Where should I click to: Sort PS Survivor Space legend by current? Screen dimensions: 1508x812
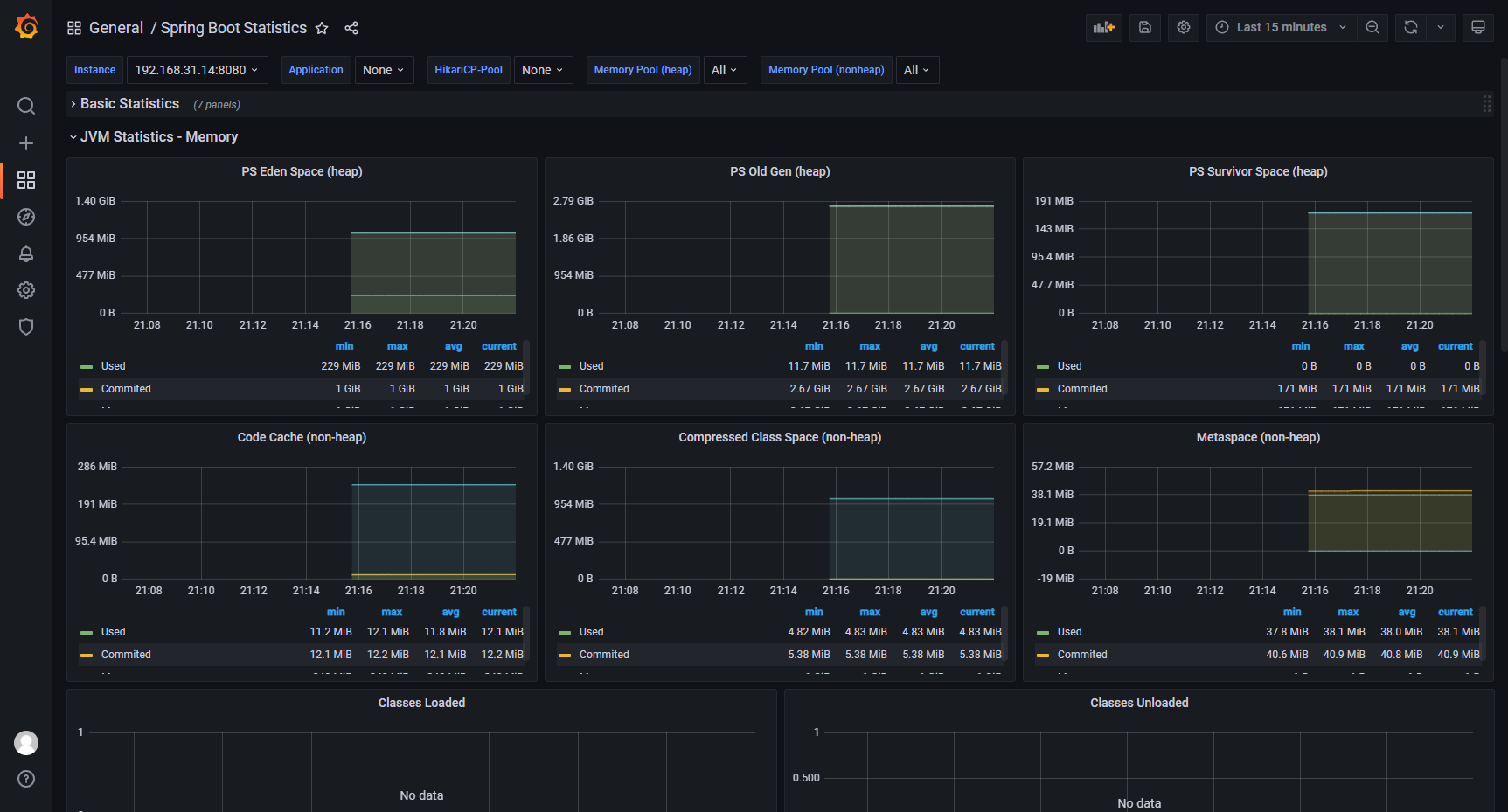(x=1456, y=347)
